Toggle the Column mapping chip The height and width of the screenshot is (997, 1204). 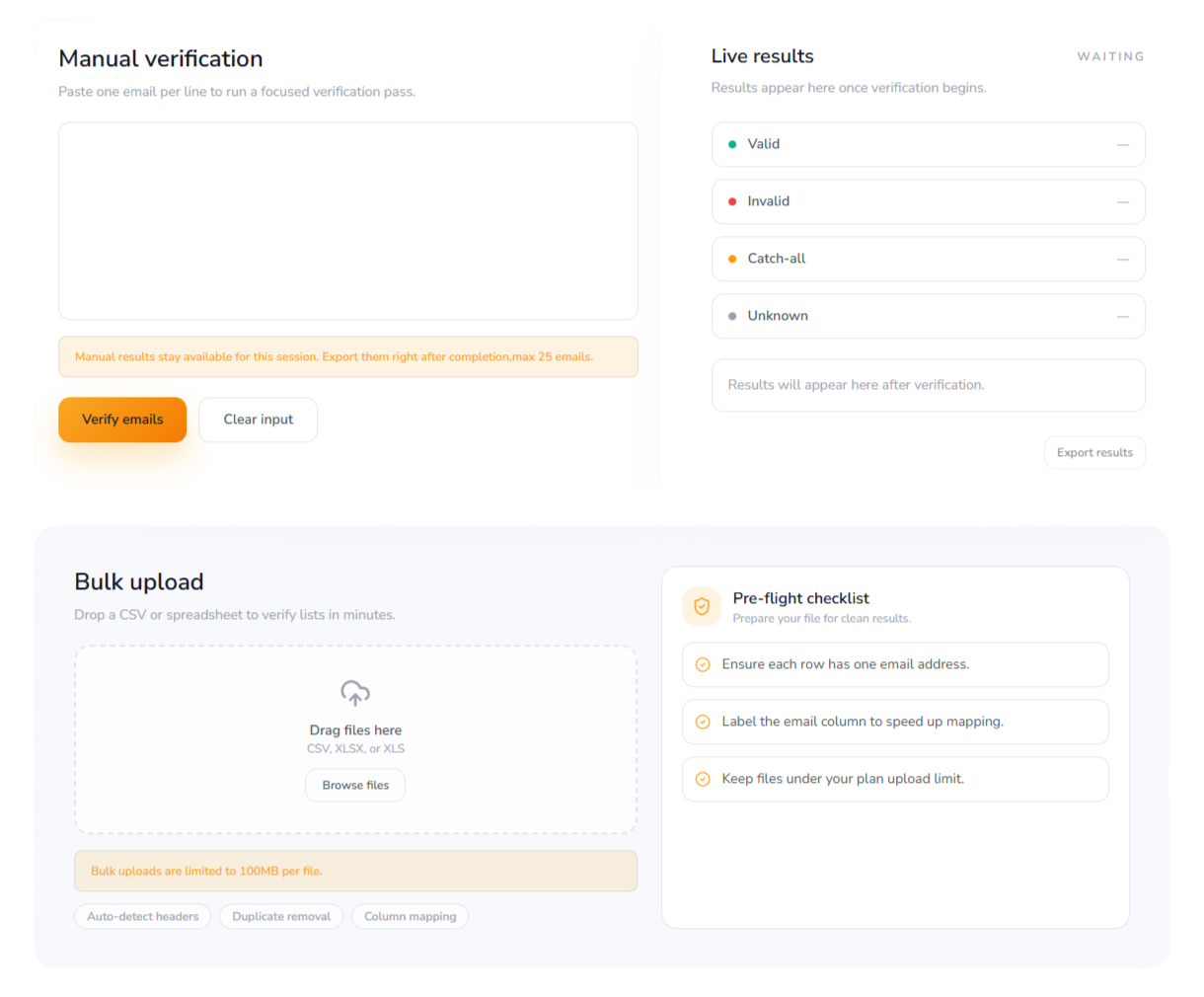(x=410, y=916)
